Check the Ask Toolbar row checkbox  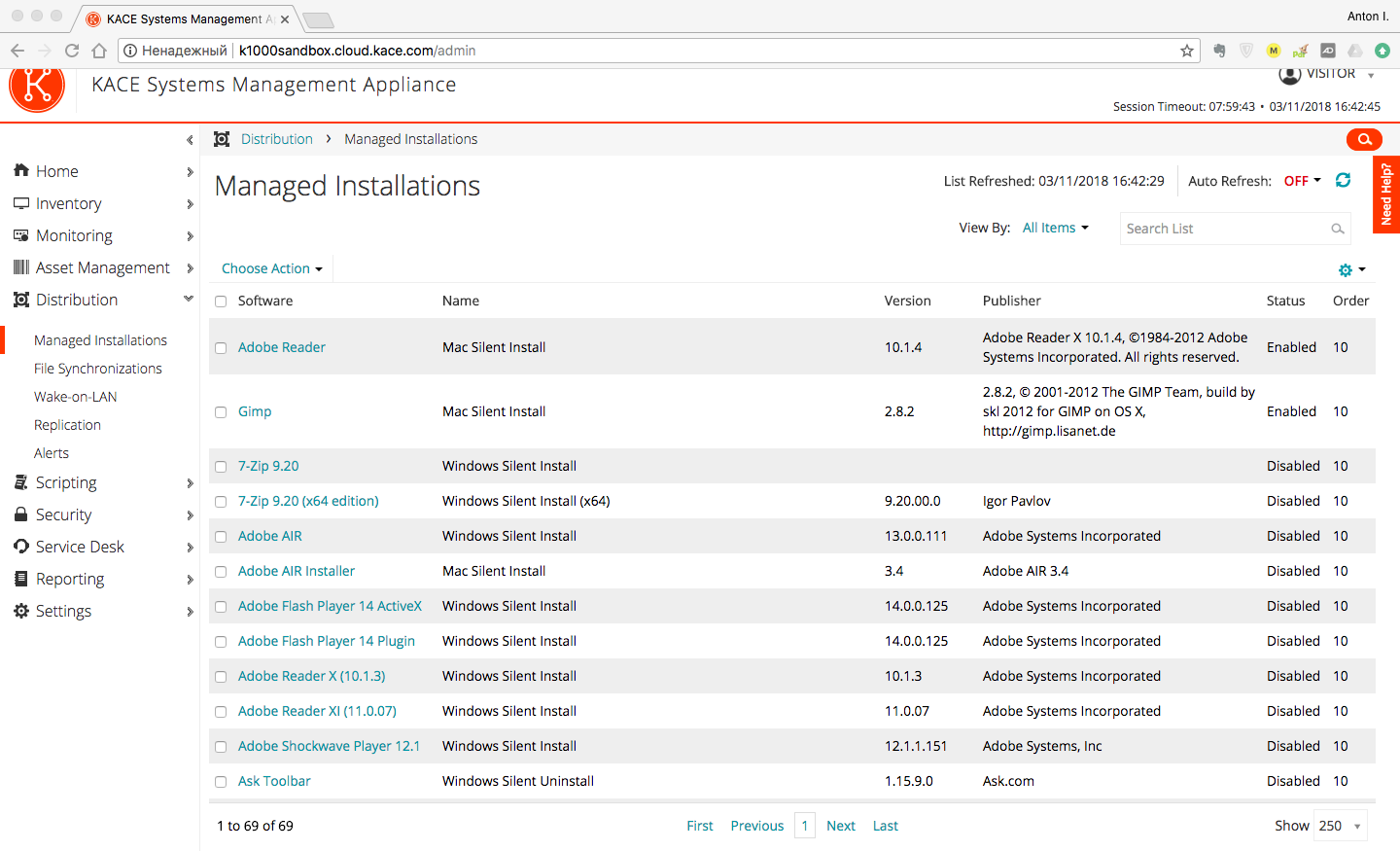[221, 782]
